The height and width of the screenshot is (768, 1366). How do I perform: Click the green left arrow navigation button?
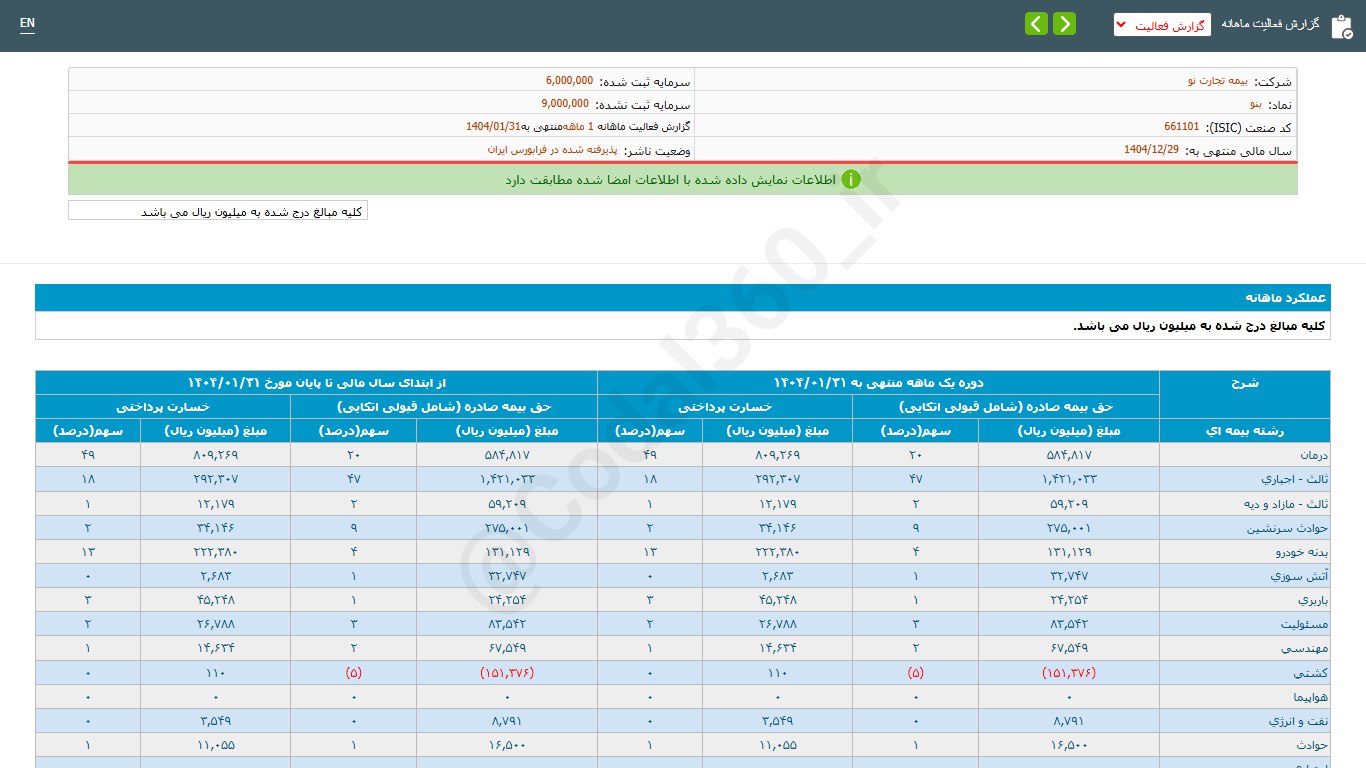[x=1036, y=23]
